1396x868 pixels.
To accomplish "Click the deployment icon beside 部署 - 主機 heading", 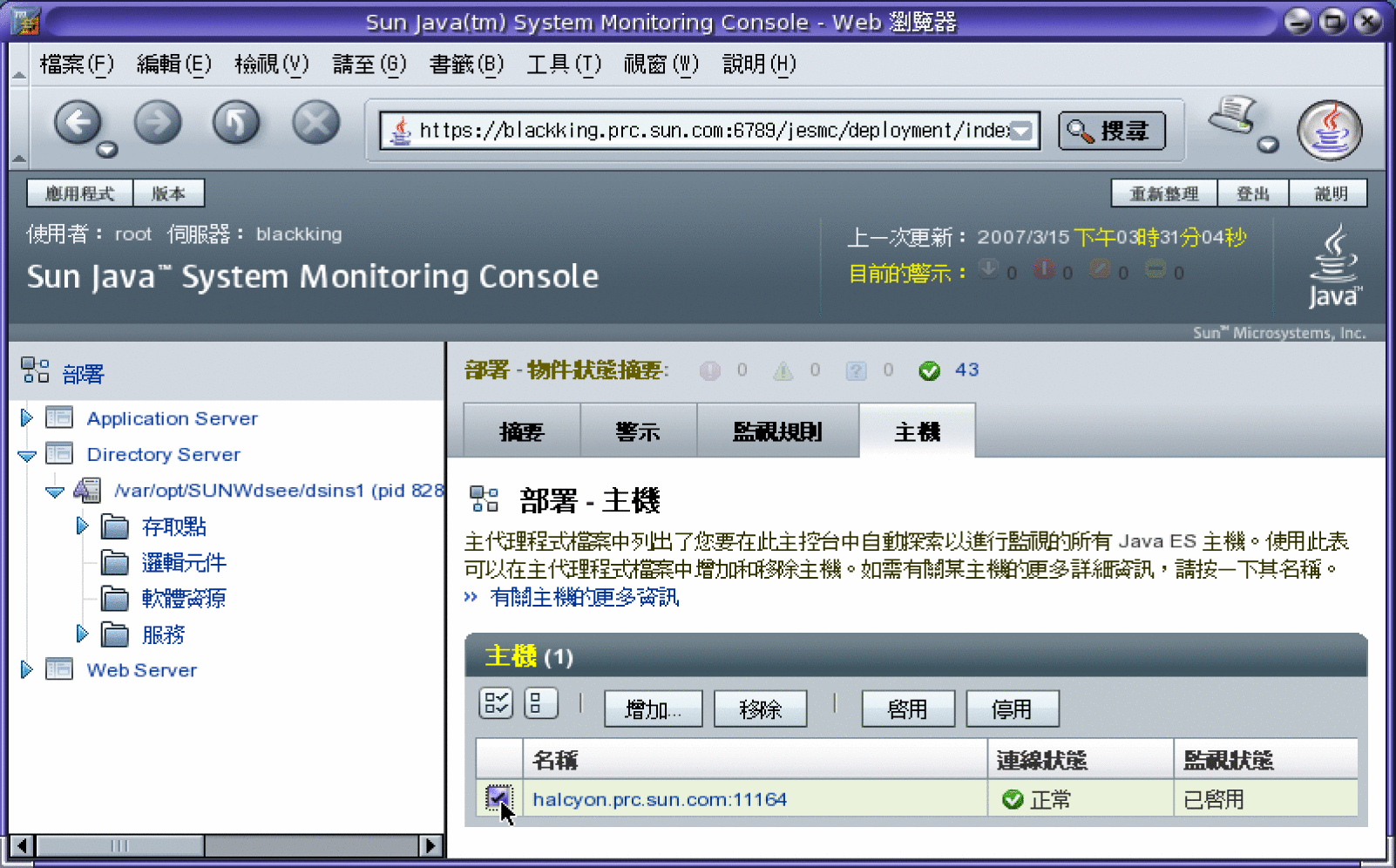I will (x=485, y=499).
